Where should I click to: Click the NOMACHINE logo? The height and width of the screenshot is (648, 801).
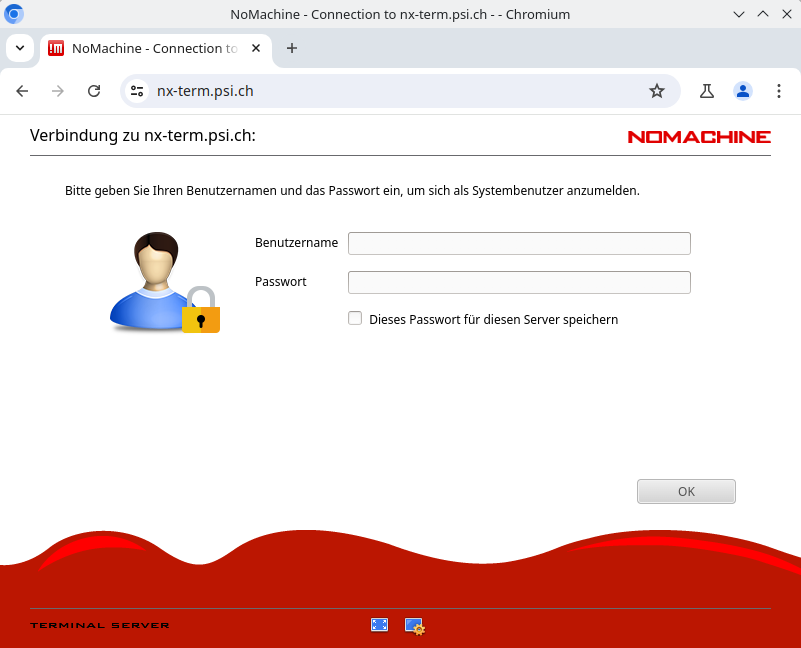[698, 137]
